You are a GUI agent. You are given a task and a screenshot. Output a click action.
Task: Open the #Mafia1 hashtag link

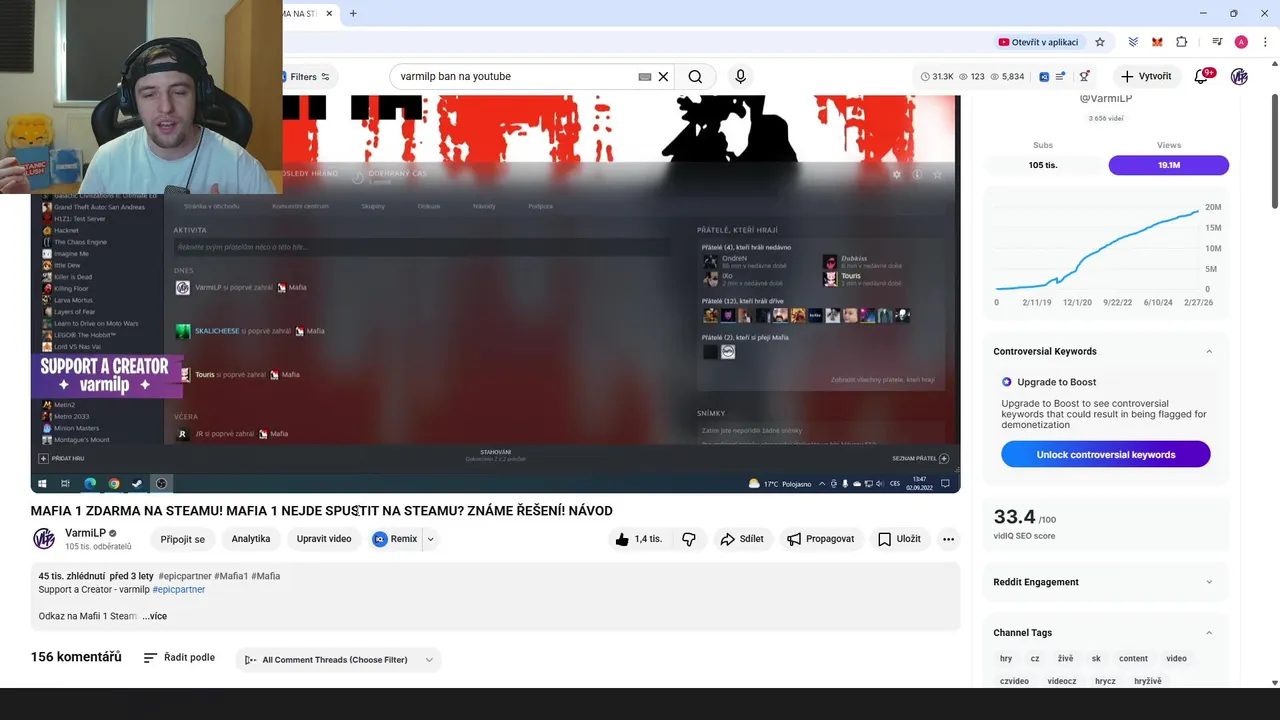(231, 576)
